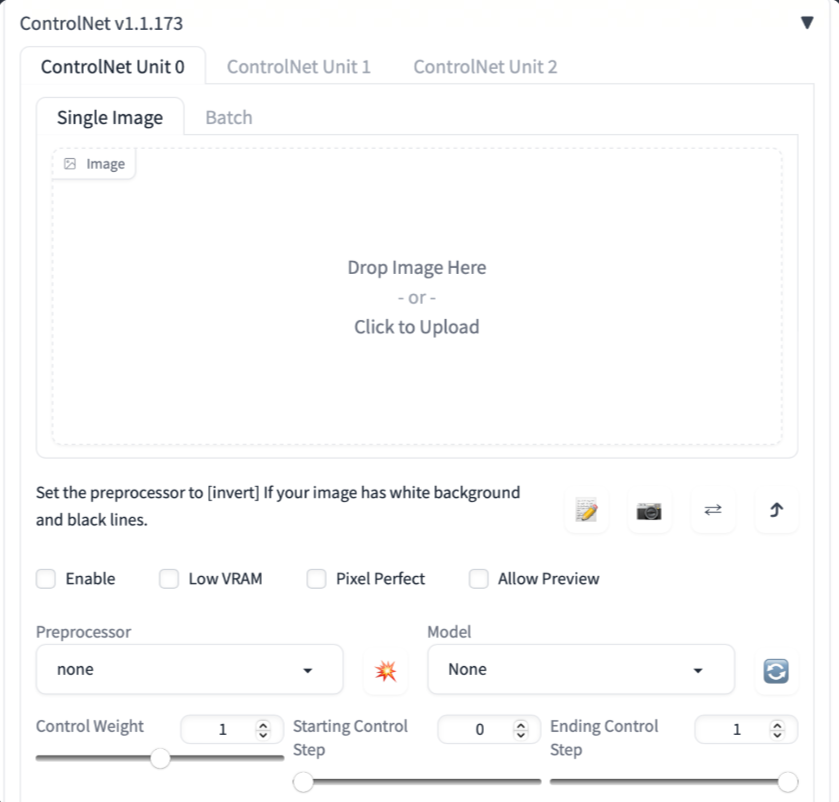The width and height of the screenshot is (839, 802).
Task: Click the mirror webcam swap-arrows icon
Action: coord(713,510)
